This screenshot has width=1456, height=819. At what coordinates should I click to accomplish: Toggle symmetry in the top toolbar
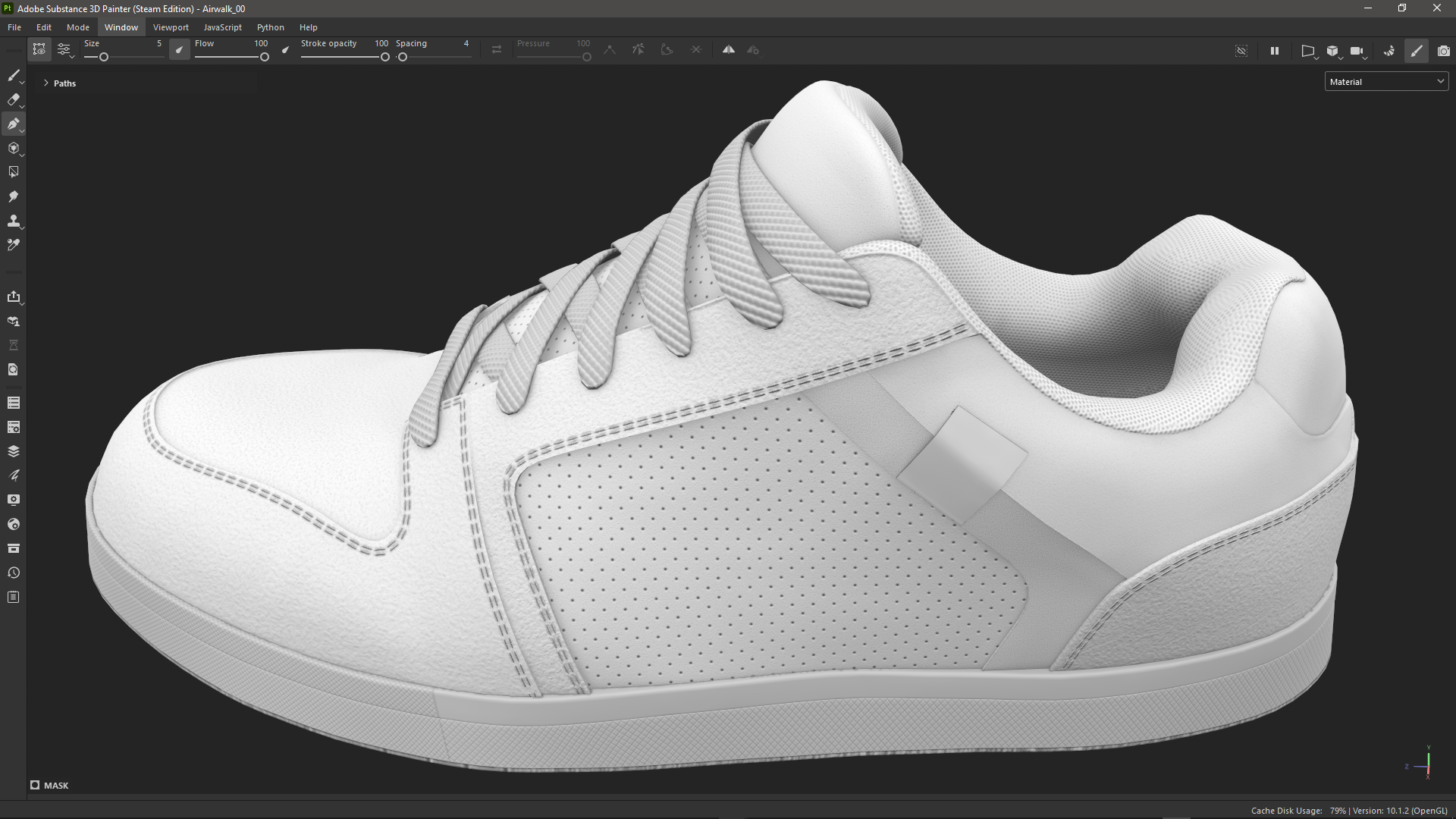(728, 50)
